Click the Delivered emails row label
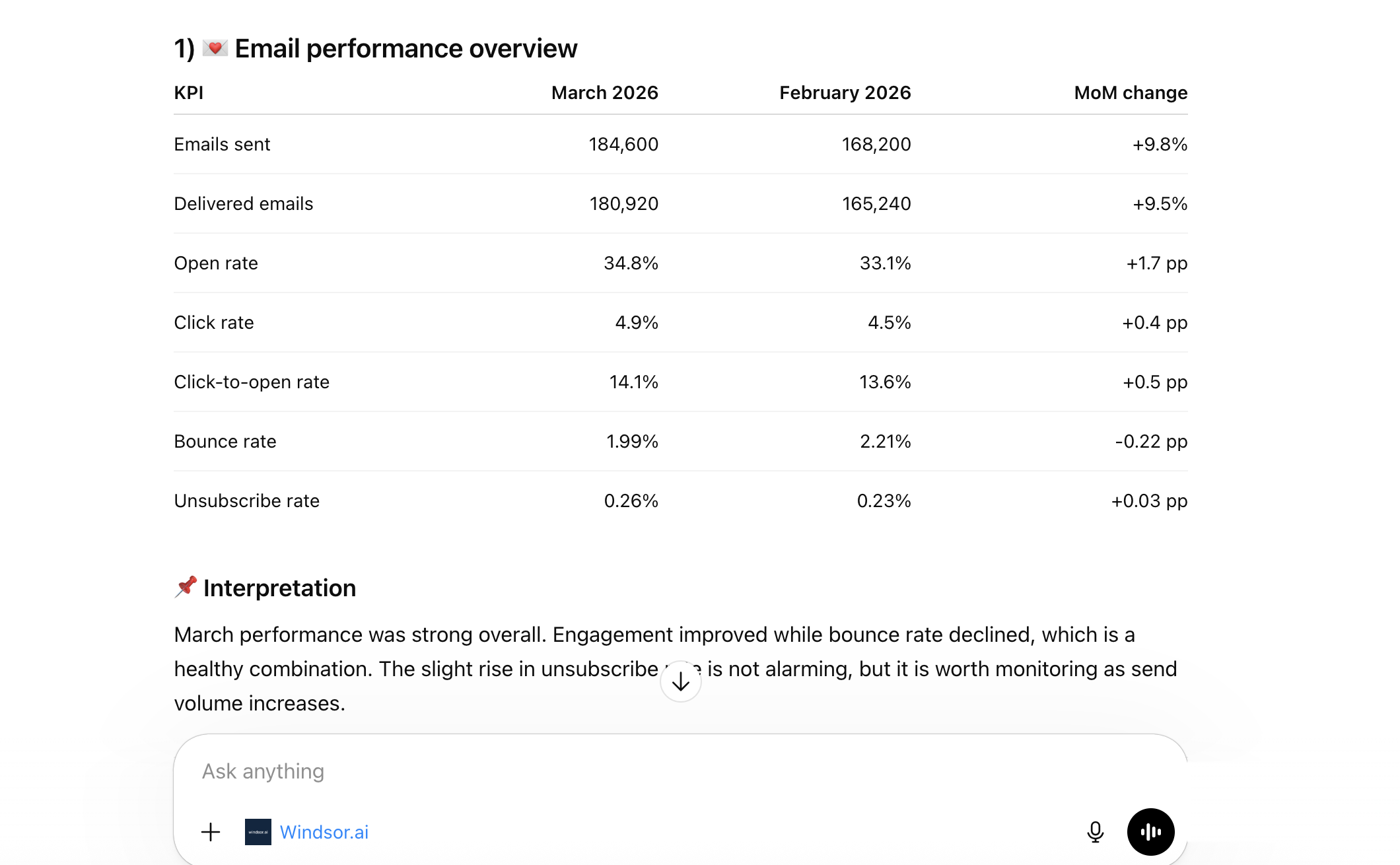 (x=244, y=203)
